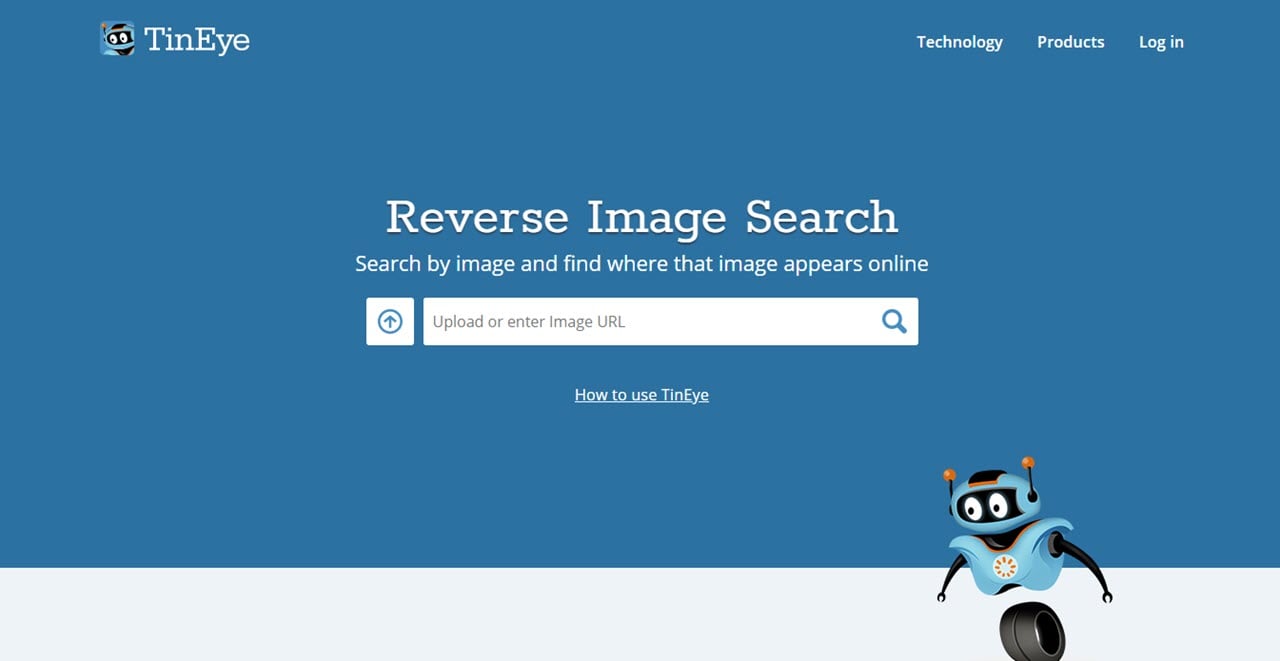Image resolution: width=1280 pixels, height=661 pixels.
Task: Go to the Log in page
Action: [x=1161, y=42]
